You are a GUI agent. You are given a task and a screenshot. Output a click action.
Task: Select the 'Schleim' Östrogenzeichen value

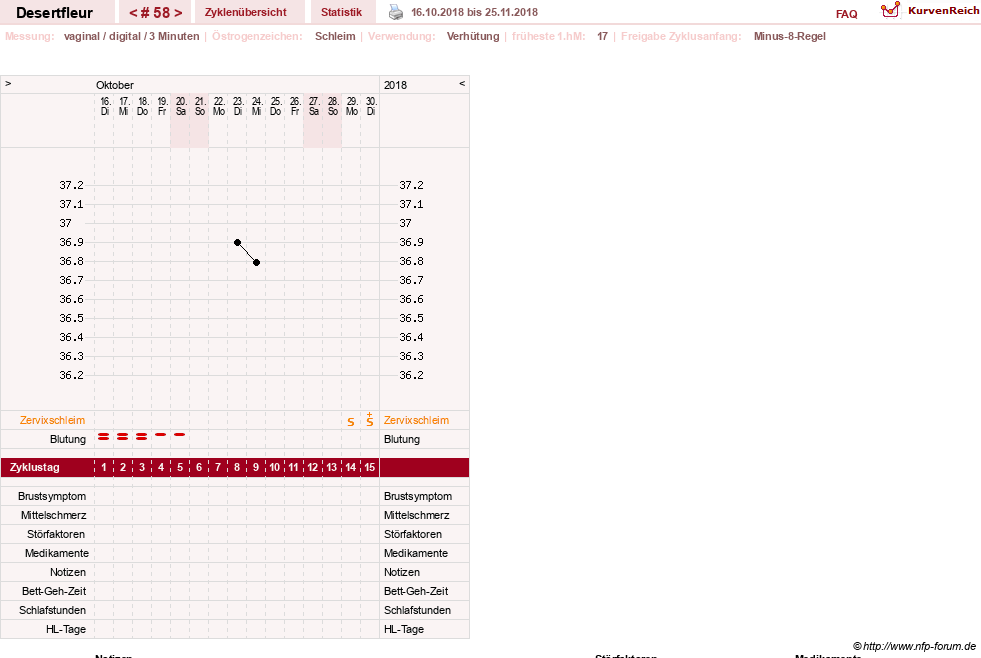pyautogui.click(x=335, y=36)
